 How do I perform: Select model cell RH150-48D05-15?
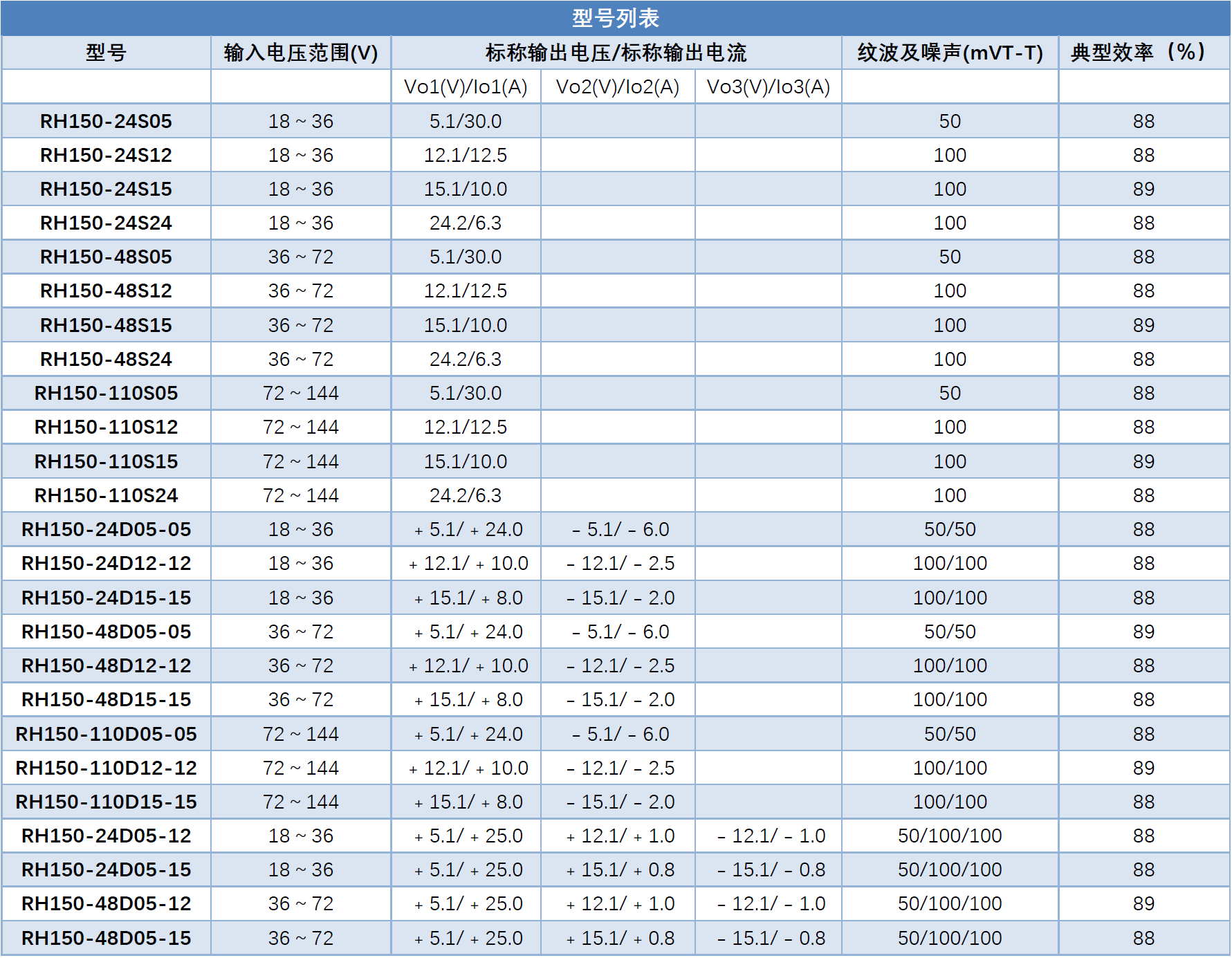pos(106,938)
